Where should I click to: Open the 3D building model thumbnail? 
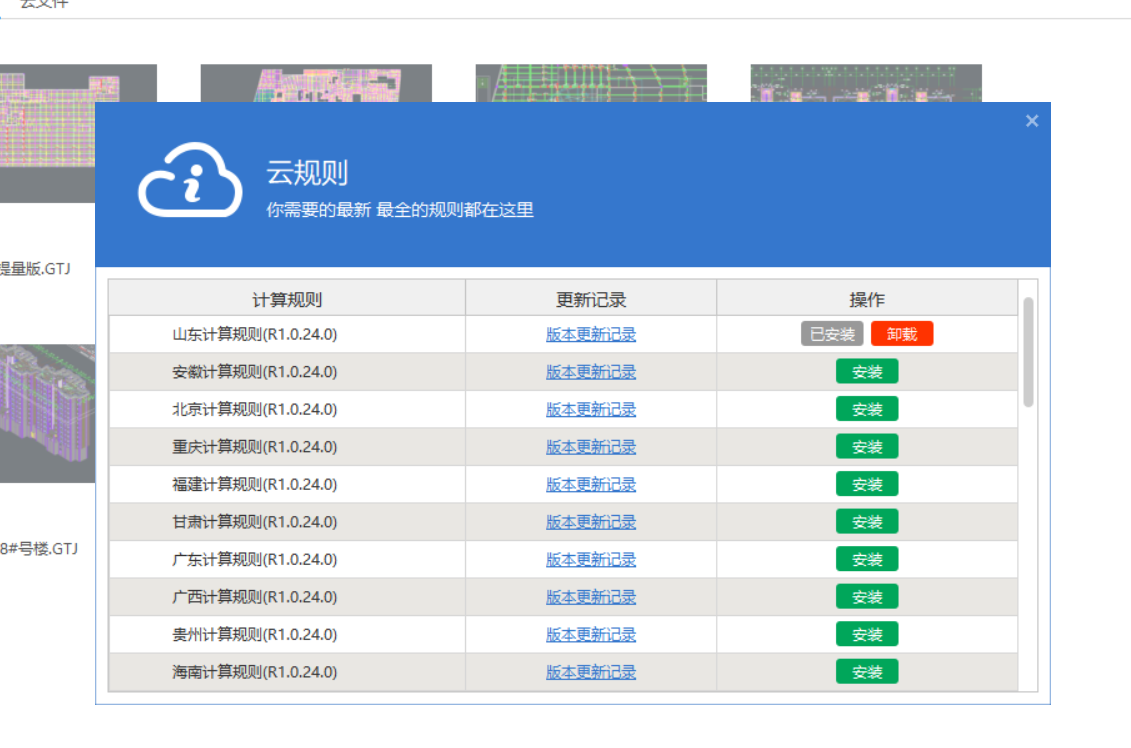[x=47, y=413]
